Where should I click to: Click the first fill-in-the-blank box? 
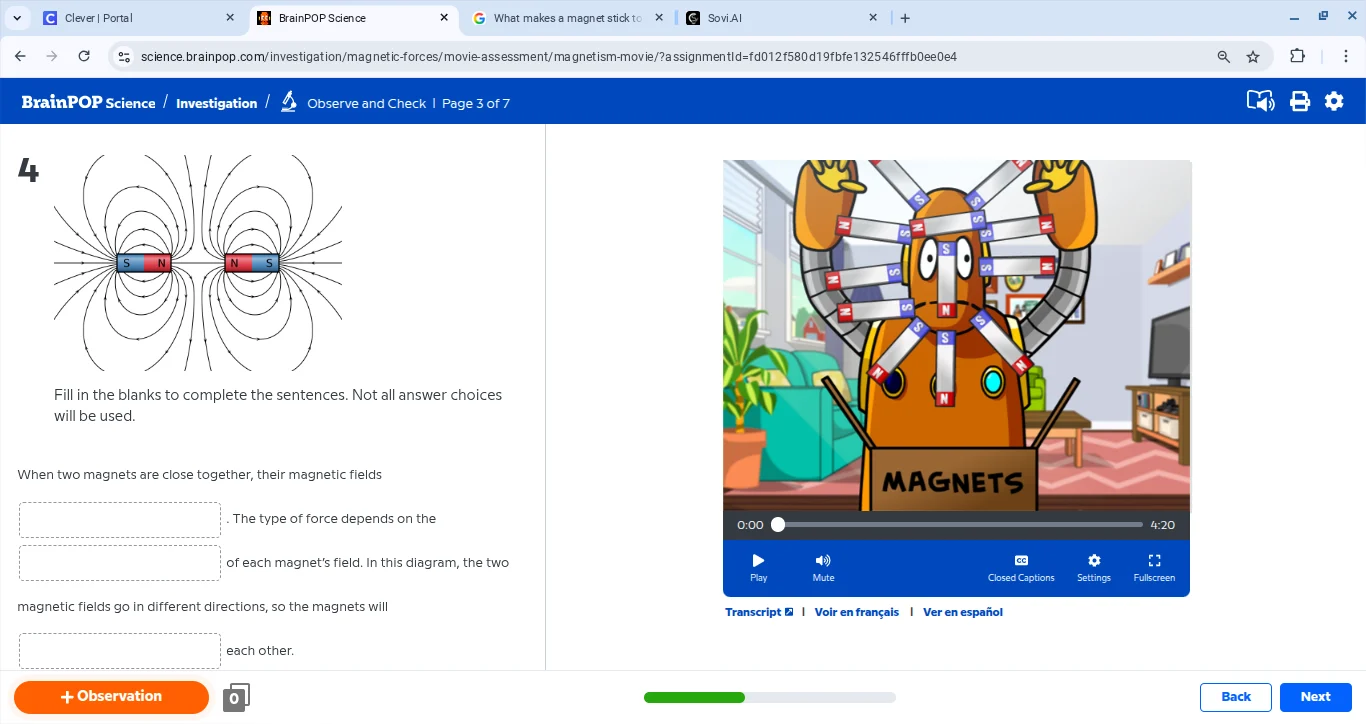pos(120,520)
